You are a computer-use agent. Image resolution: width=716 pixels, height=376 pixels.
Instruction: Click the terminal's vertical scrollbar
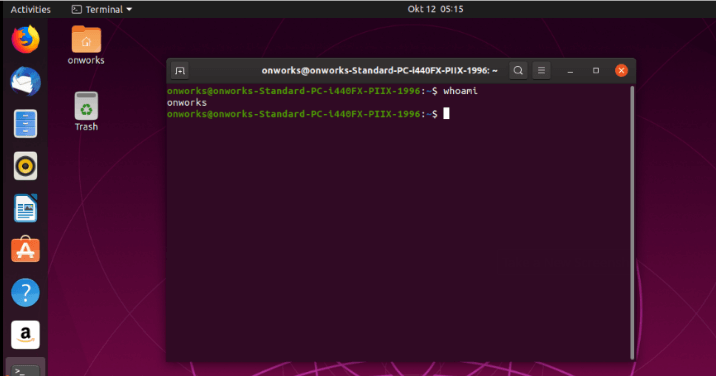pos(632,223)
